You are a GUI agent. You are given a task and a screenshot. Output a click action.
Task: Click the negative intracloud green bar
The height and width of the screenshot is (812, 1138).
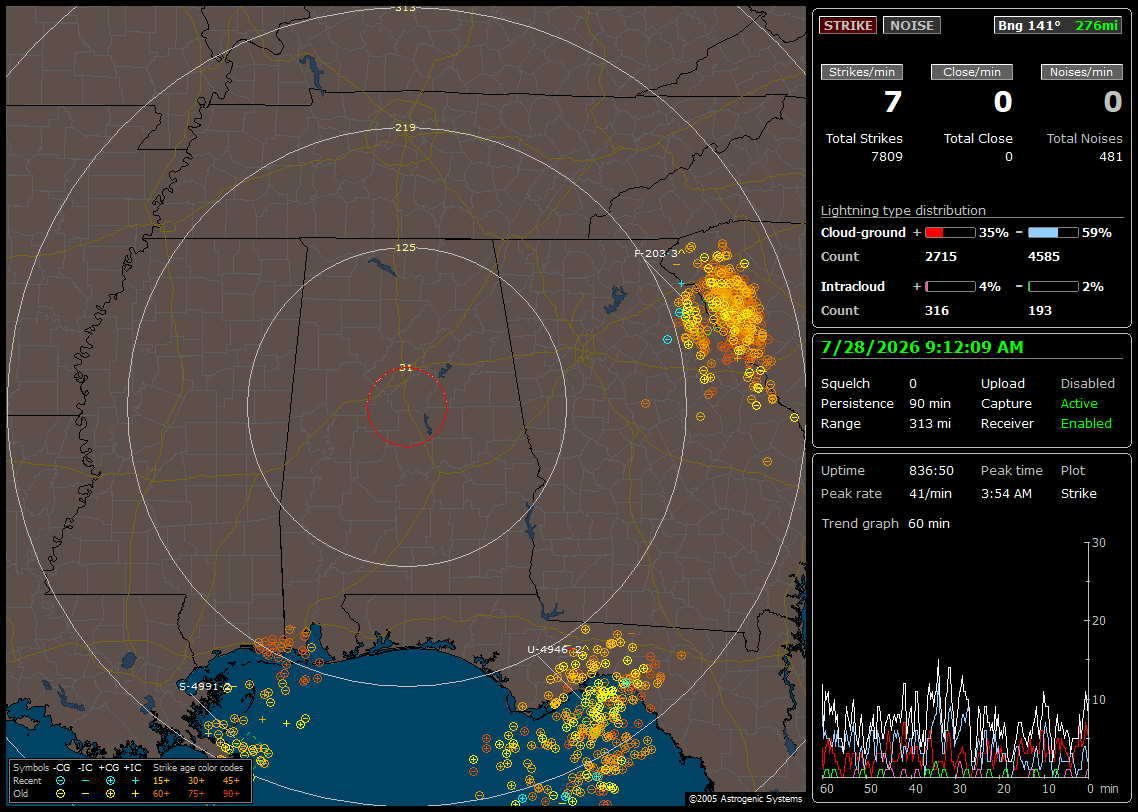tap(1053, 287)
